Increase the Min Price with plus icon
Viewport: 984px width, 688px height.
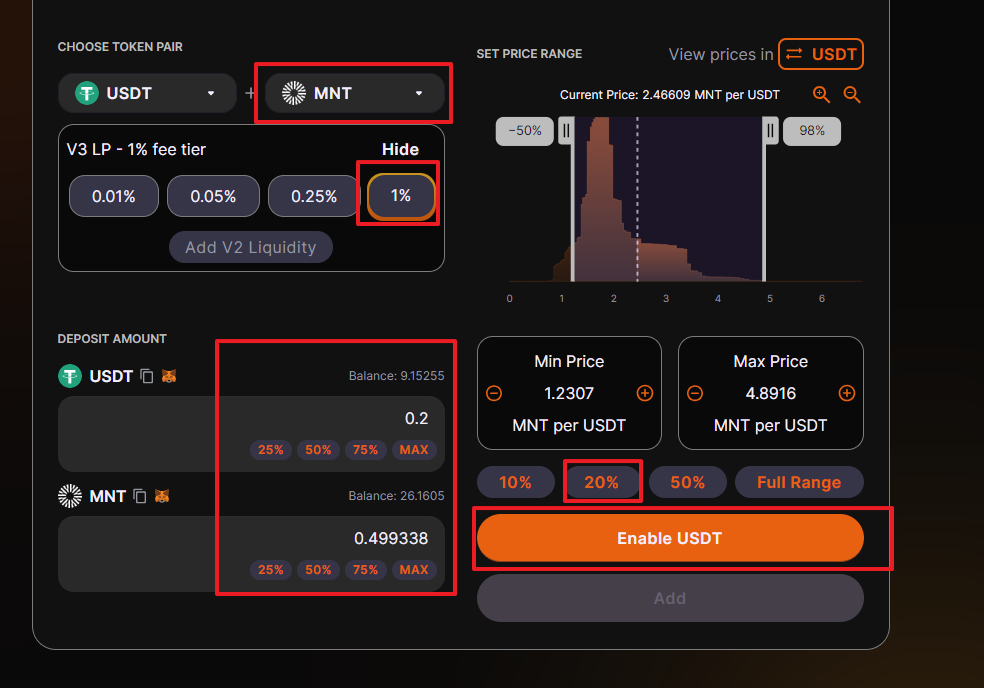tap(644, 393)
